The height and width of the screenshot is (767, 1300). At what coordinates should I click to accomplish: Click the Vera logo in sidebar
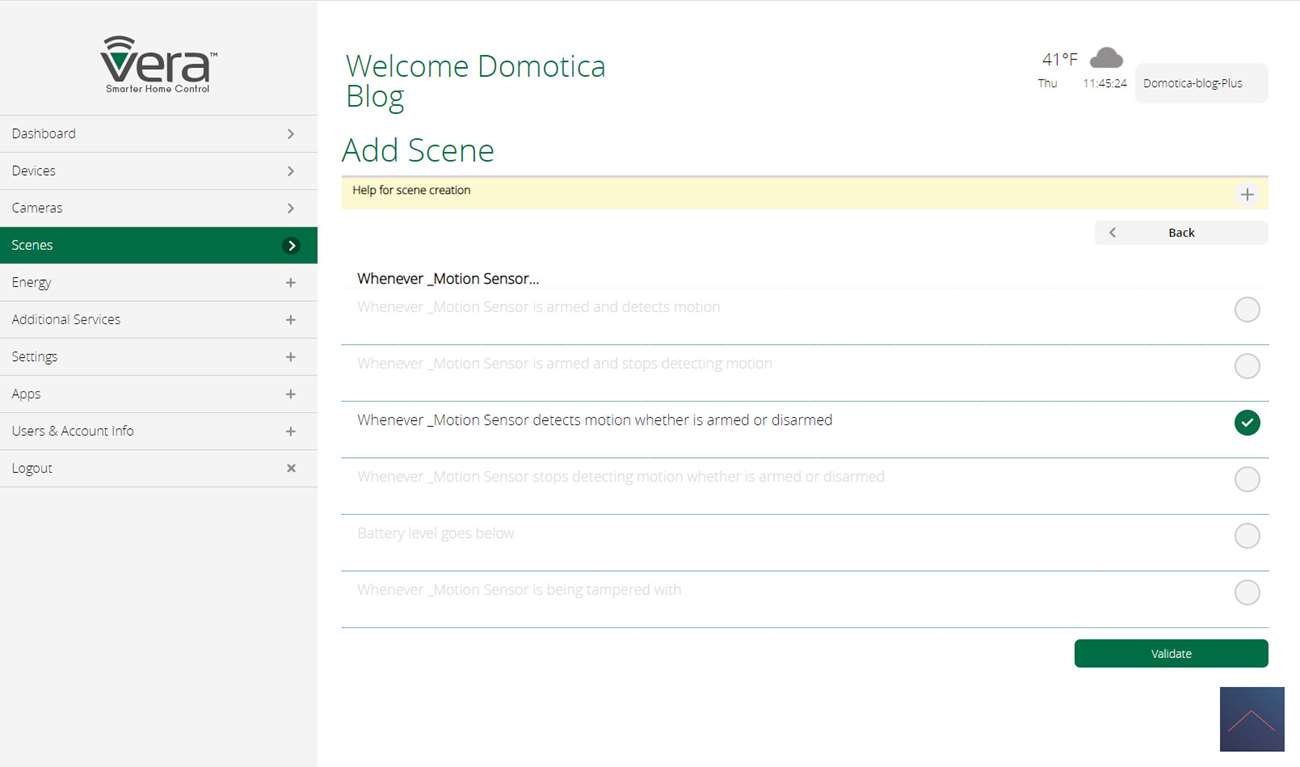coord(158,64)
